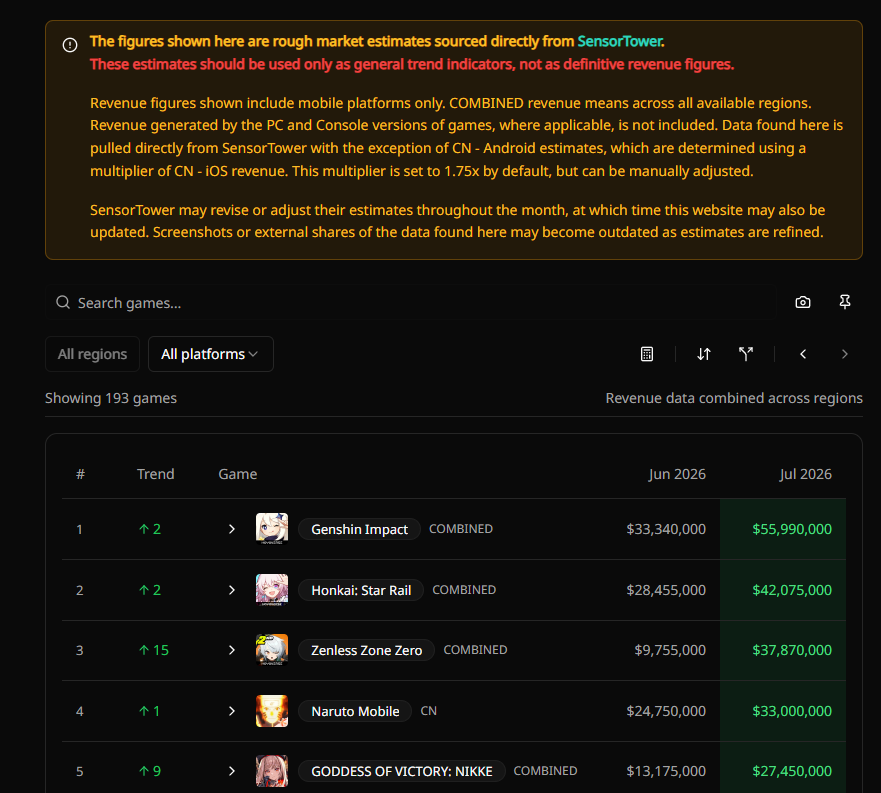Click GODDESS OF VICTORY: NIKKE game icon
The height and width of the screenshot is (793, 881).
[272, 771]
